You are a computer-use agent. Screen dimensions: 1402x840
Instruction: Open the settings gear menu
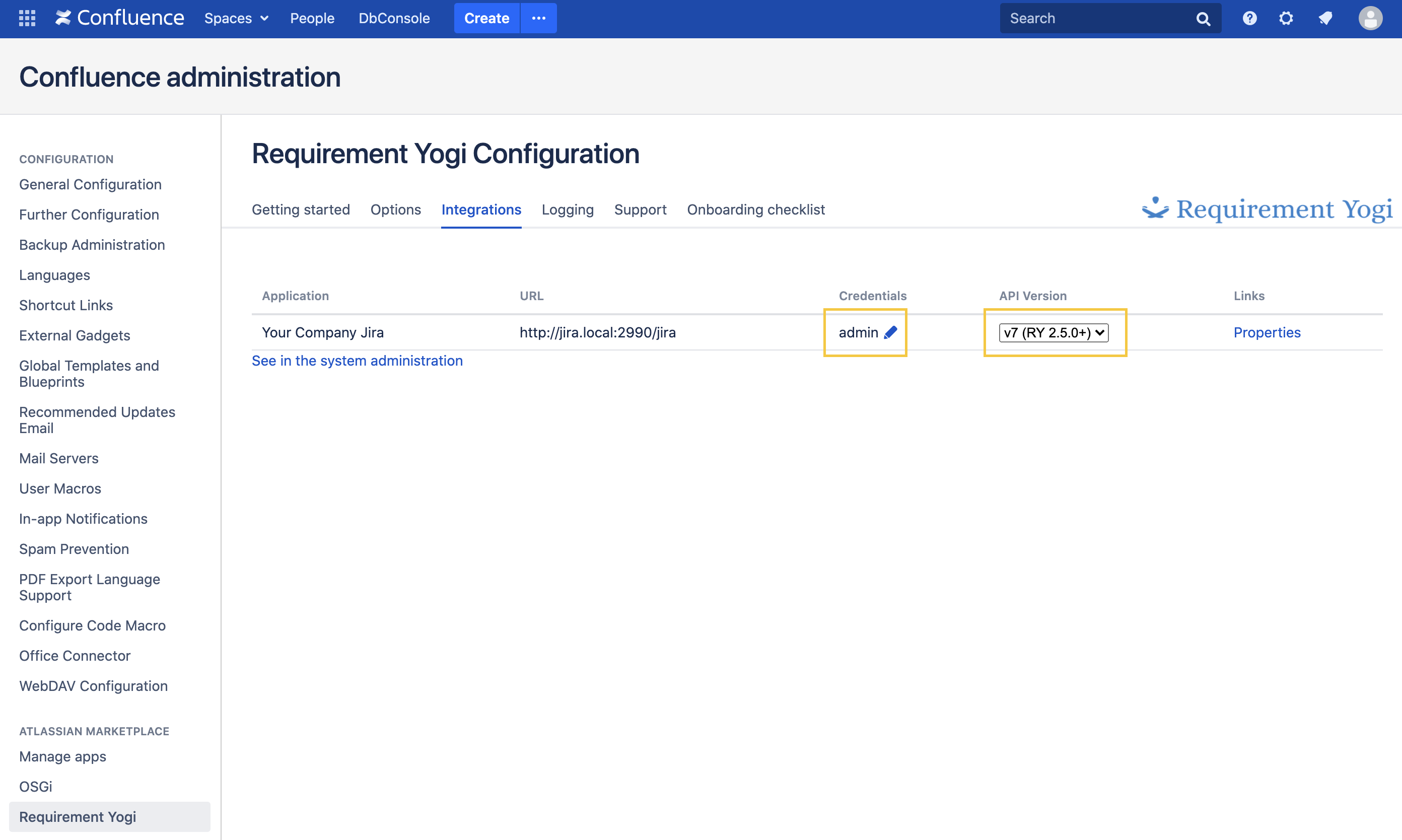click(x=1286, y=18)
